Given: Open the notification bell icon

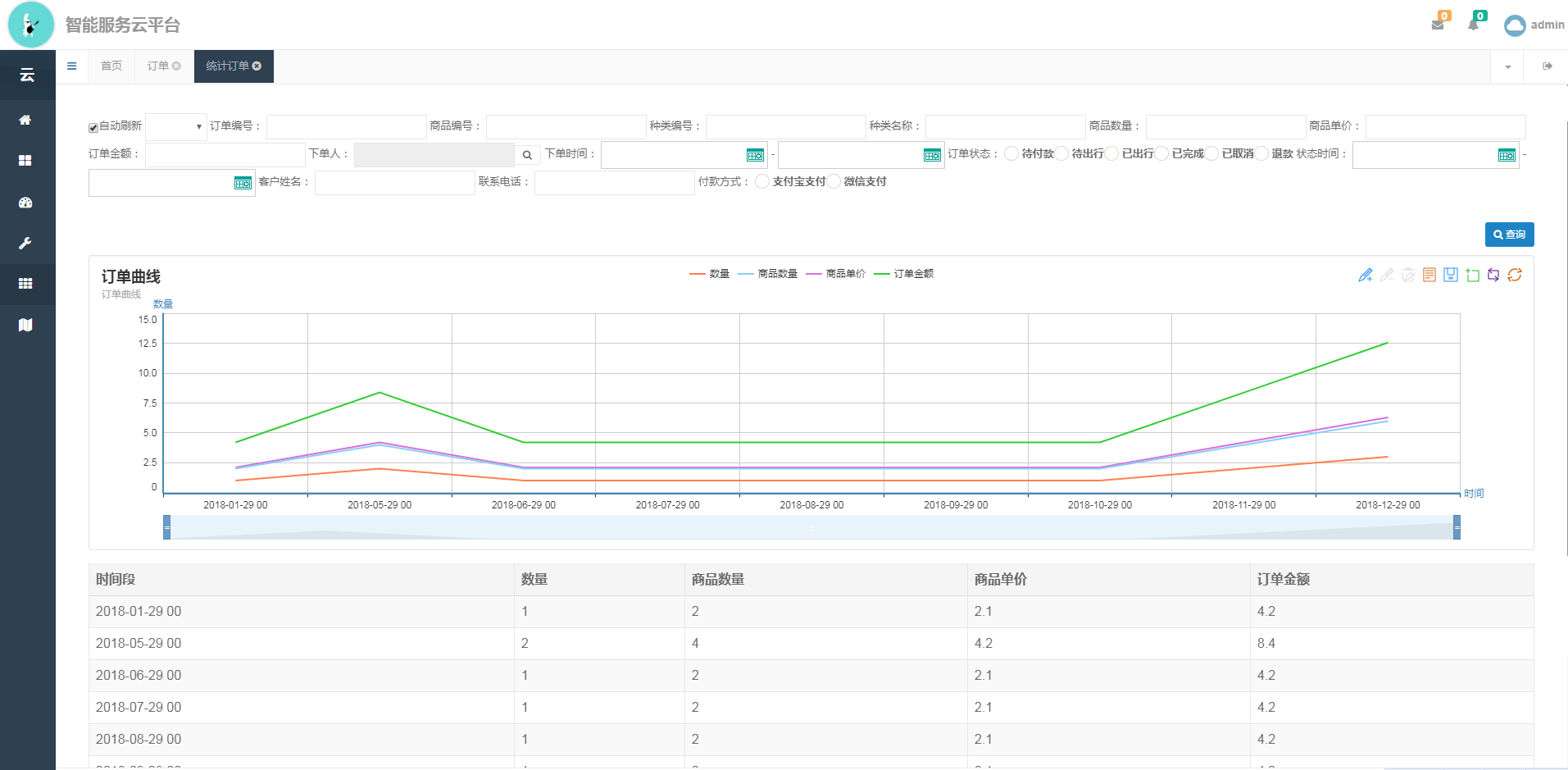Looking at the screenshot, I should pos(1474,24).
